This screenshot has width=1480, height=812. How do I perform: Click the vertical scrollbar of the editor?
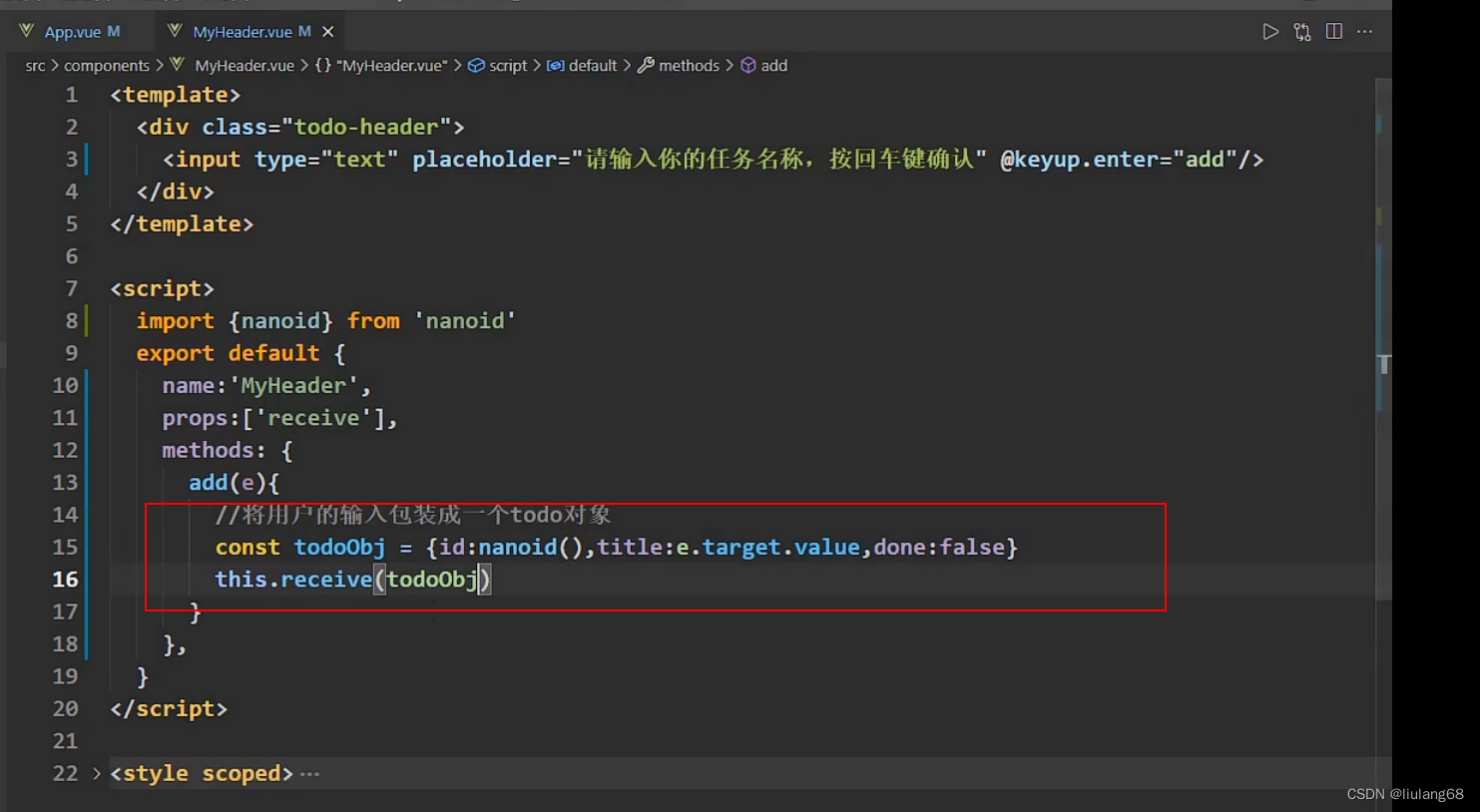tap(1383, 339)
